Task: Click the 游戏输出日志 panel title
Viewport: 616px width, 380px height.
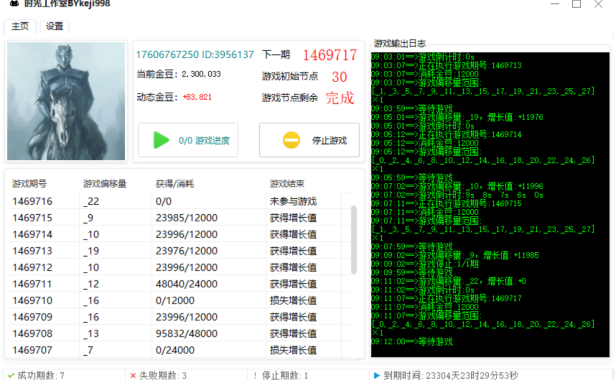Action: point(400,43)
